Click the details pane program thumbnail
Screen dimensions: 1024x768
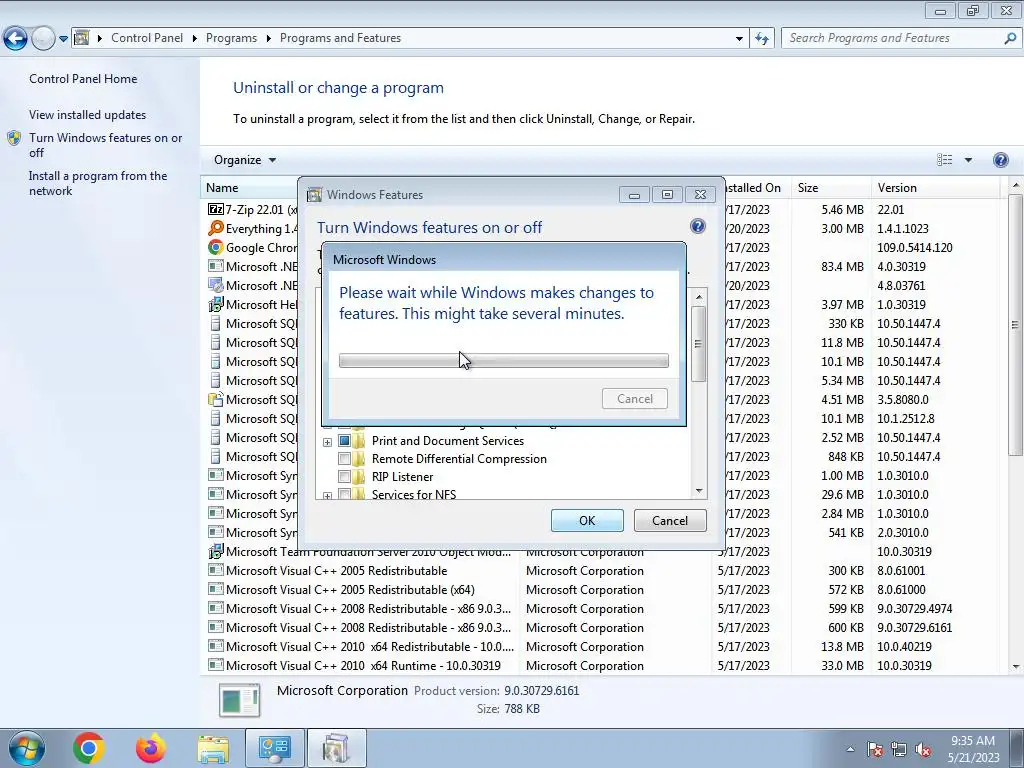pos(240,700)
